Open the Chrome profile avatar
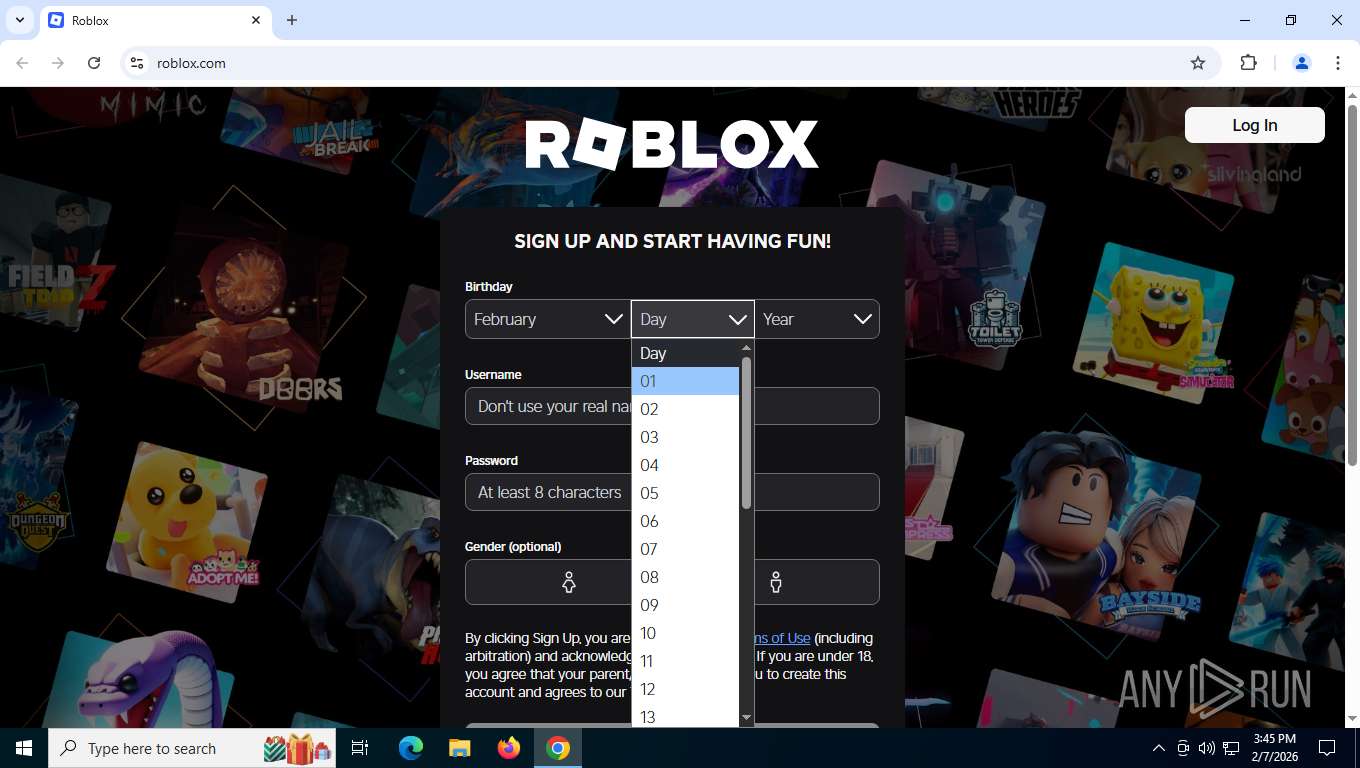This screenshot has width=1360, height=768. (x=1302, y=63)
